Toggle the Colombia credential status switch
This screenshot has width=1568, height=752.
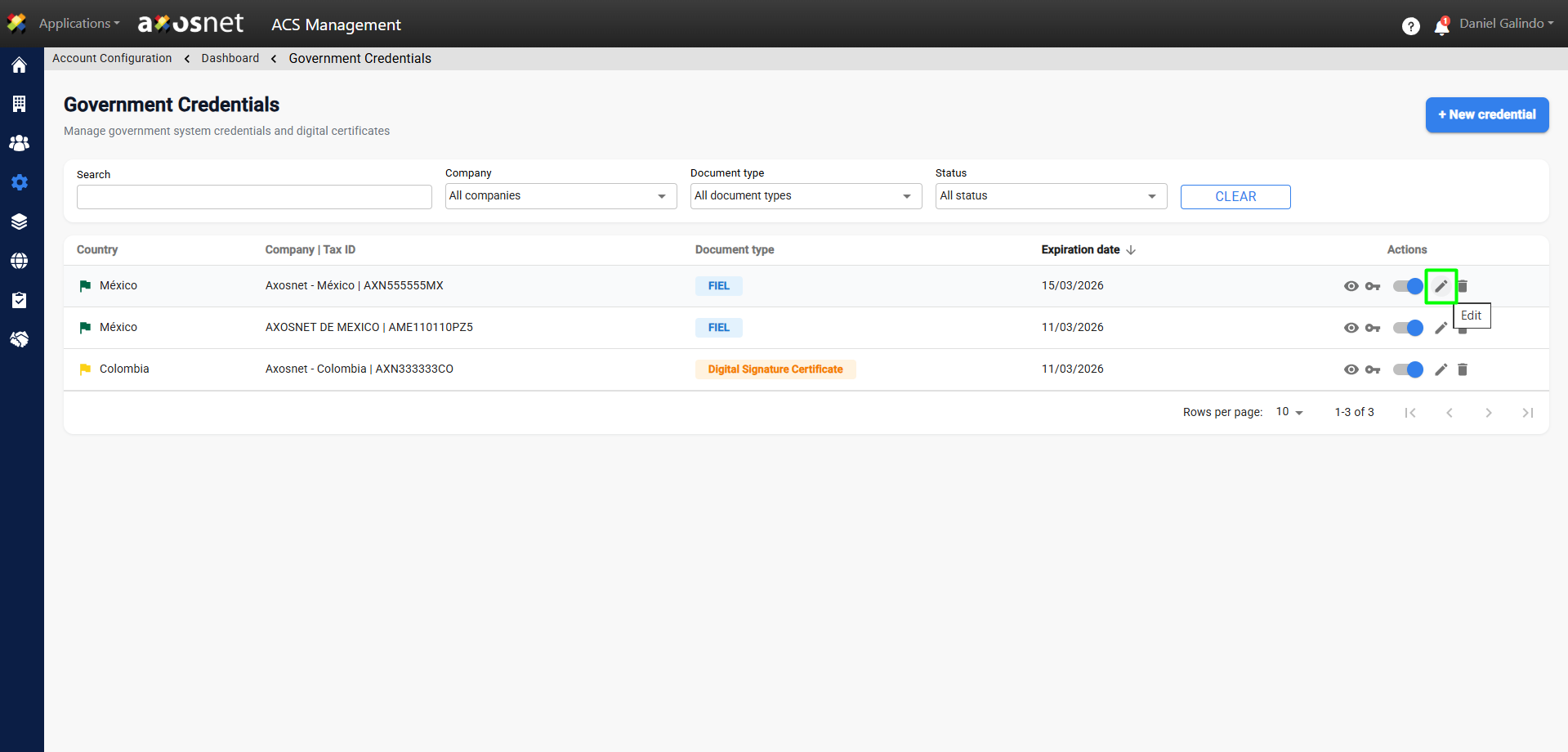(1408, 369)
